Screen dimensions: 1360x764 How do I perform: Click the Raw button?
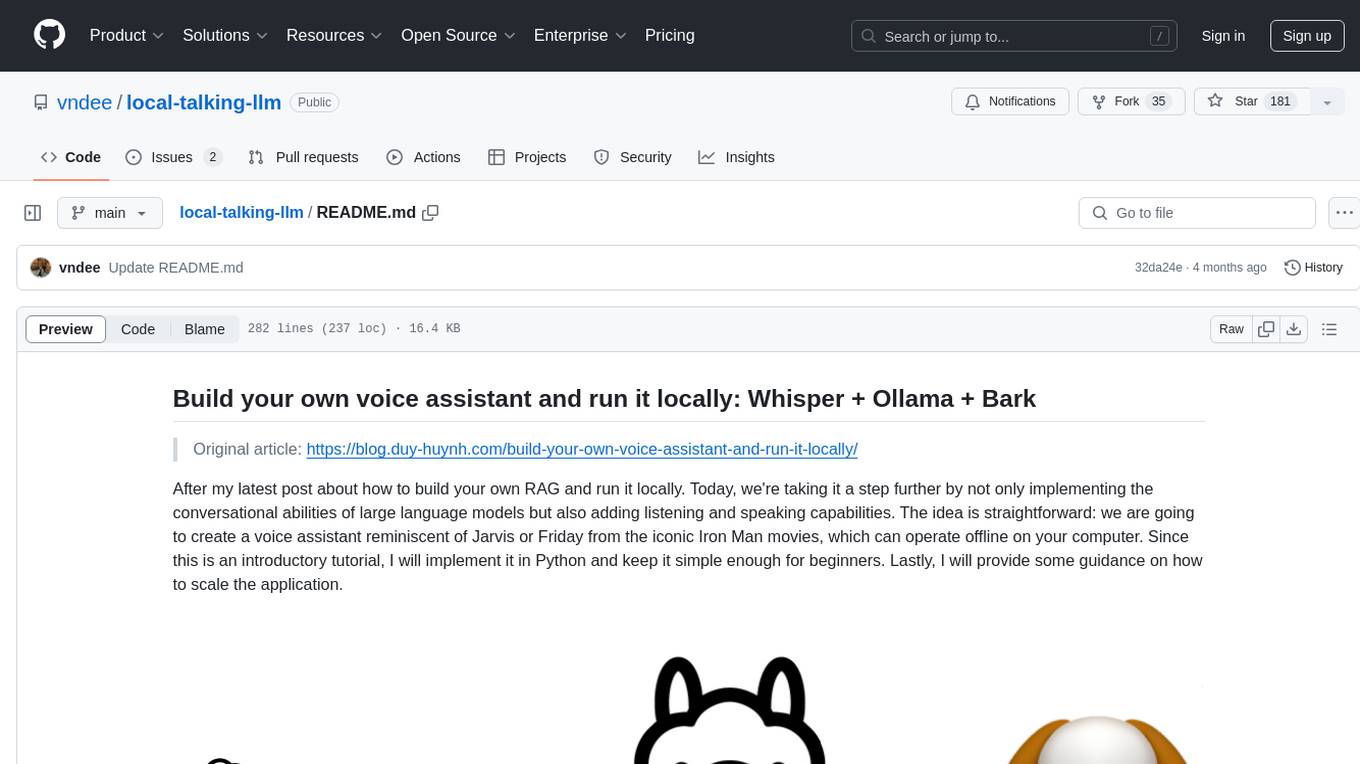click(x=1231, y=329)
